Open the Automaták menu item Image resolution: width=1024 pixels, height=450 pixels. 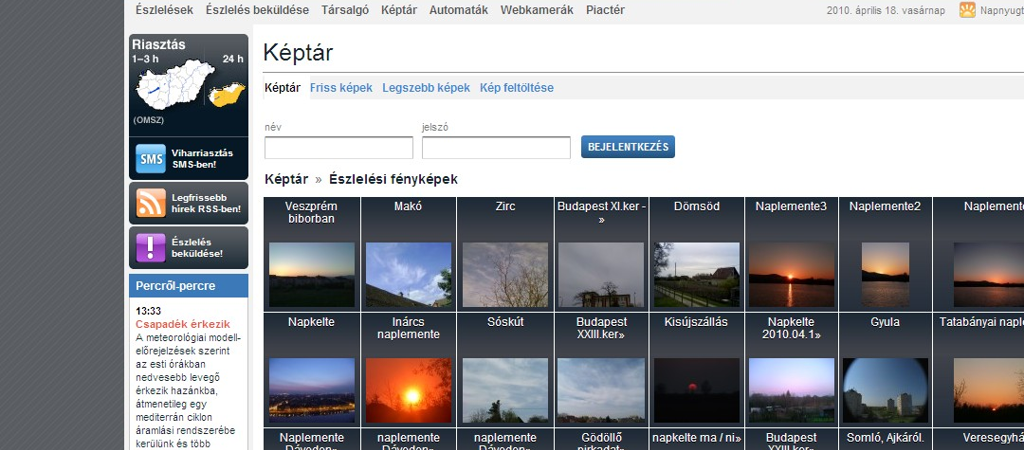click(x=458, y=10)
